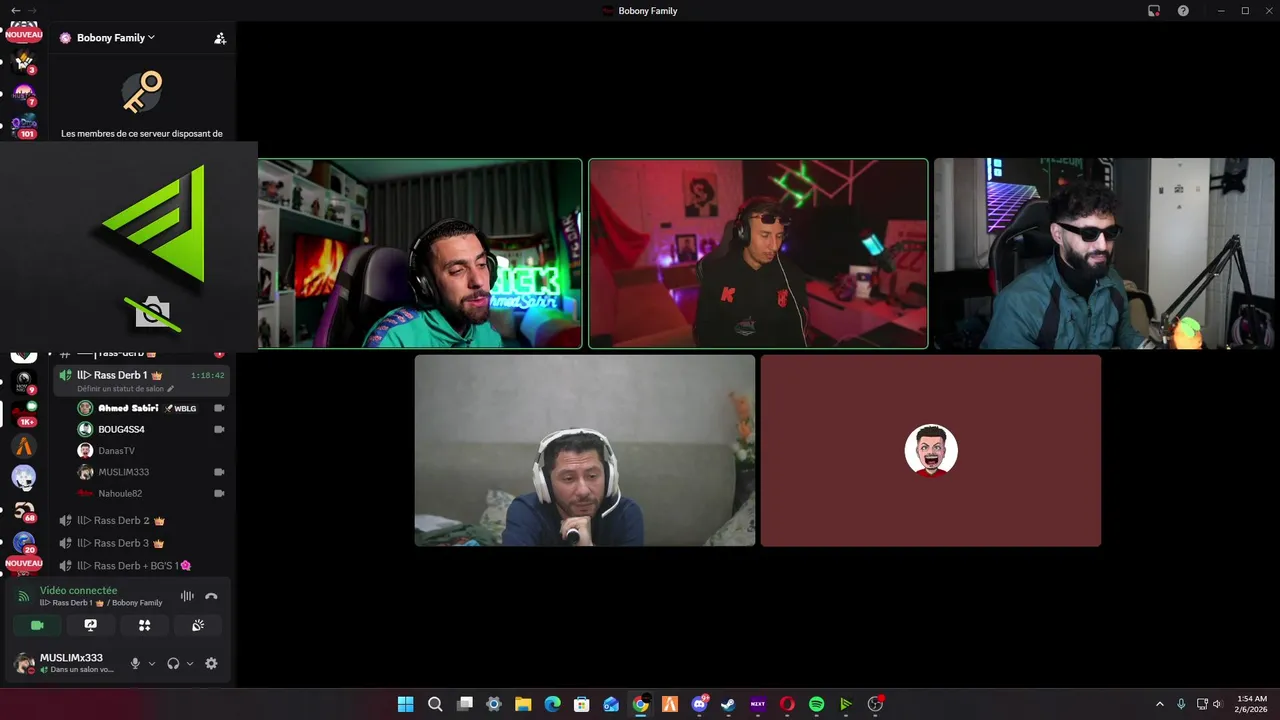
Task: Go back with the left arrow
Action: coord(15,10)
